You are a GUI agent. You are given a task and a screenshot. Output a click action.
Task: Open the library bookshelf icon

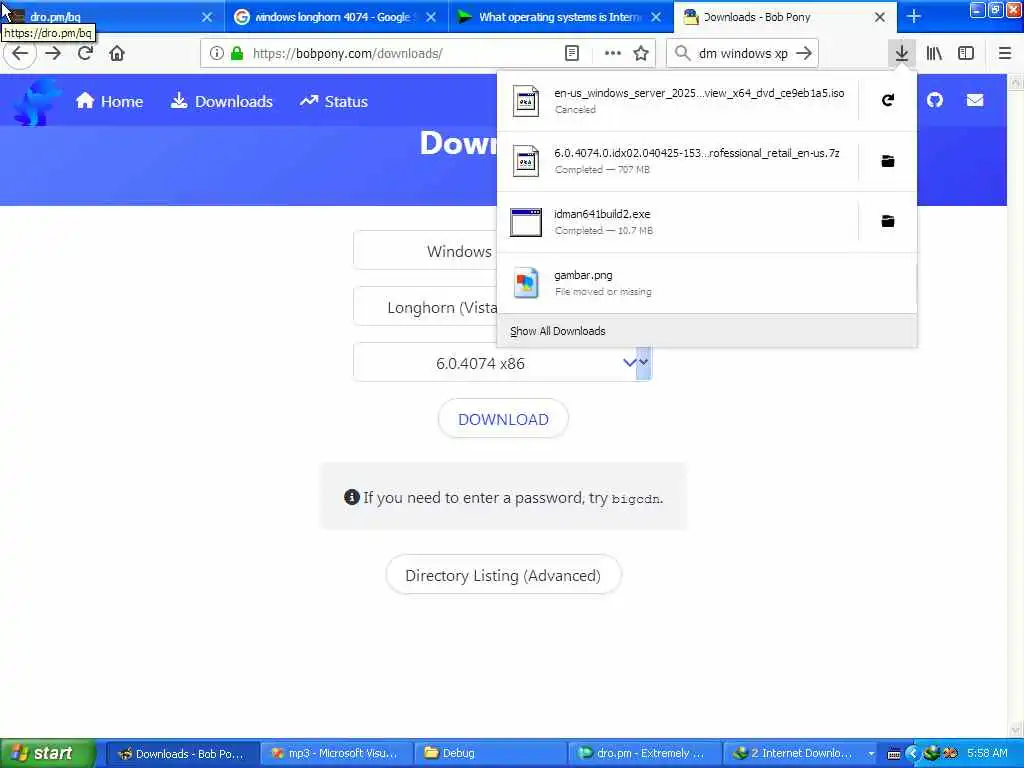(934, 54)
